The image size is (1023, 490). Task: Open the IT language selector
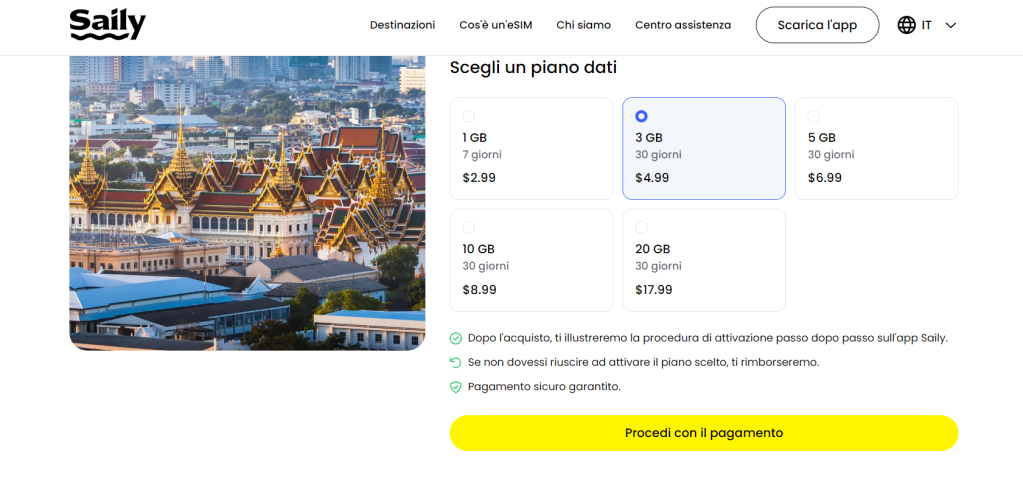(927, 25)
